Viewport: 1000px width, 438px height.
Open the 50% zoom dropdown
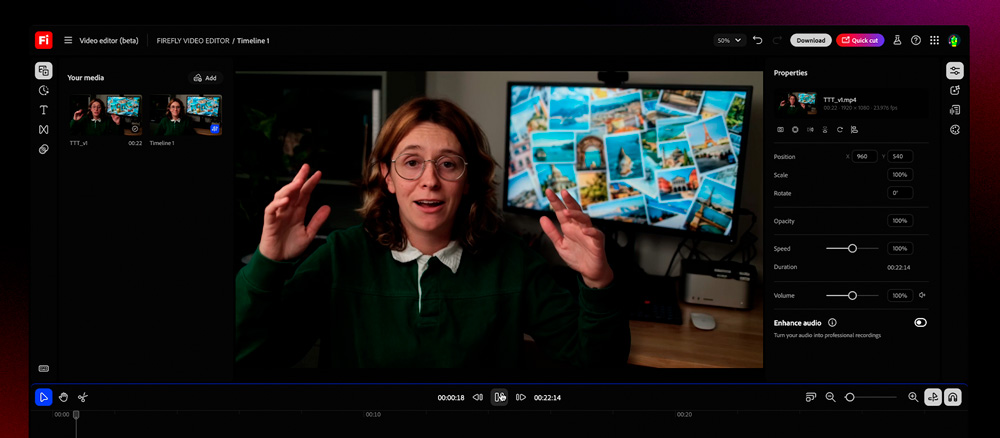pos(730,40)
